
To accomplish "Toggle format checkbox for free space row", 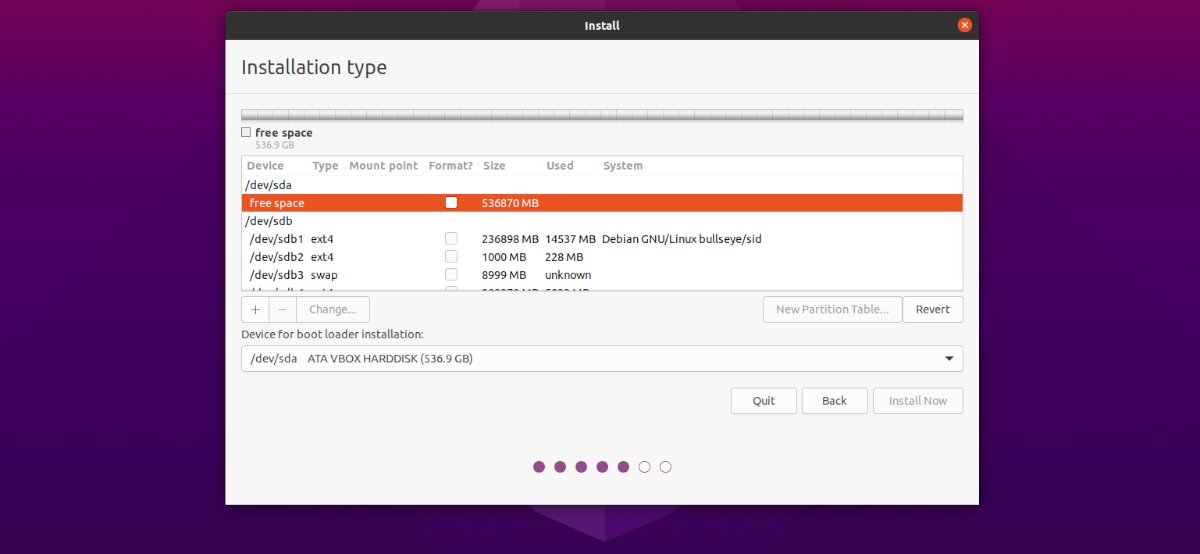I will pos(451,203).
